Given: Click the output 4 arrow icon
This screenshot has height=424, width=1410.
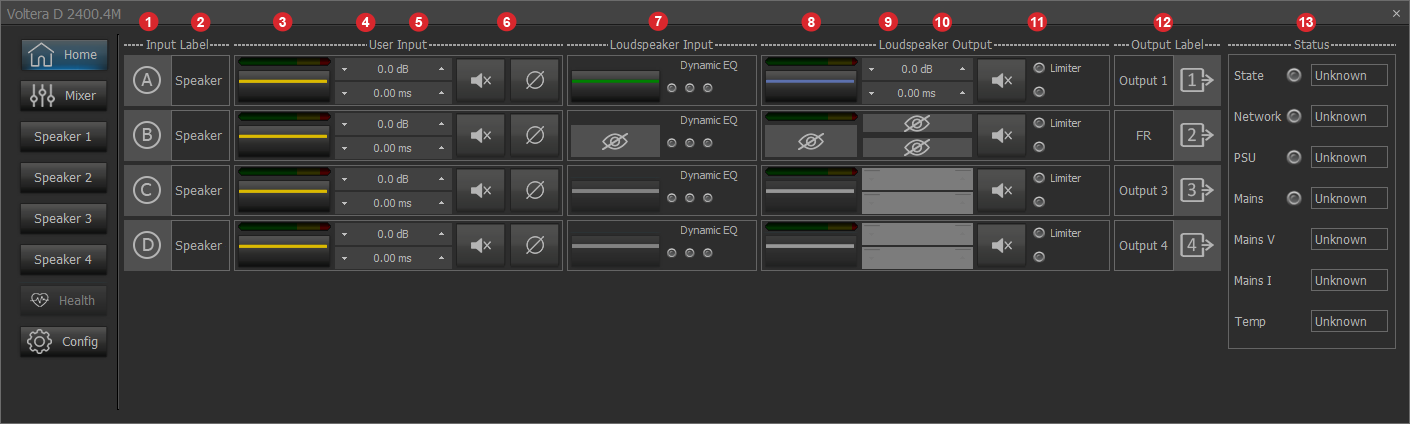Looking at the screenshot, I should point(1197,245).
